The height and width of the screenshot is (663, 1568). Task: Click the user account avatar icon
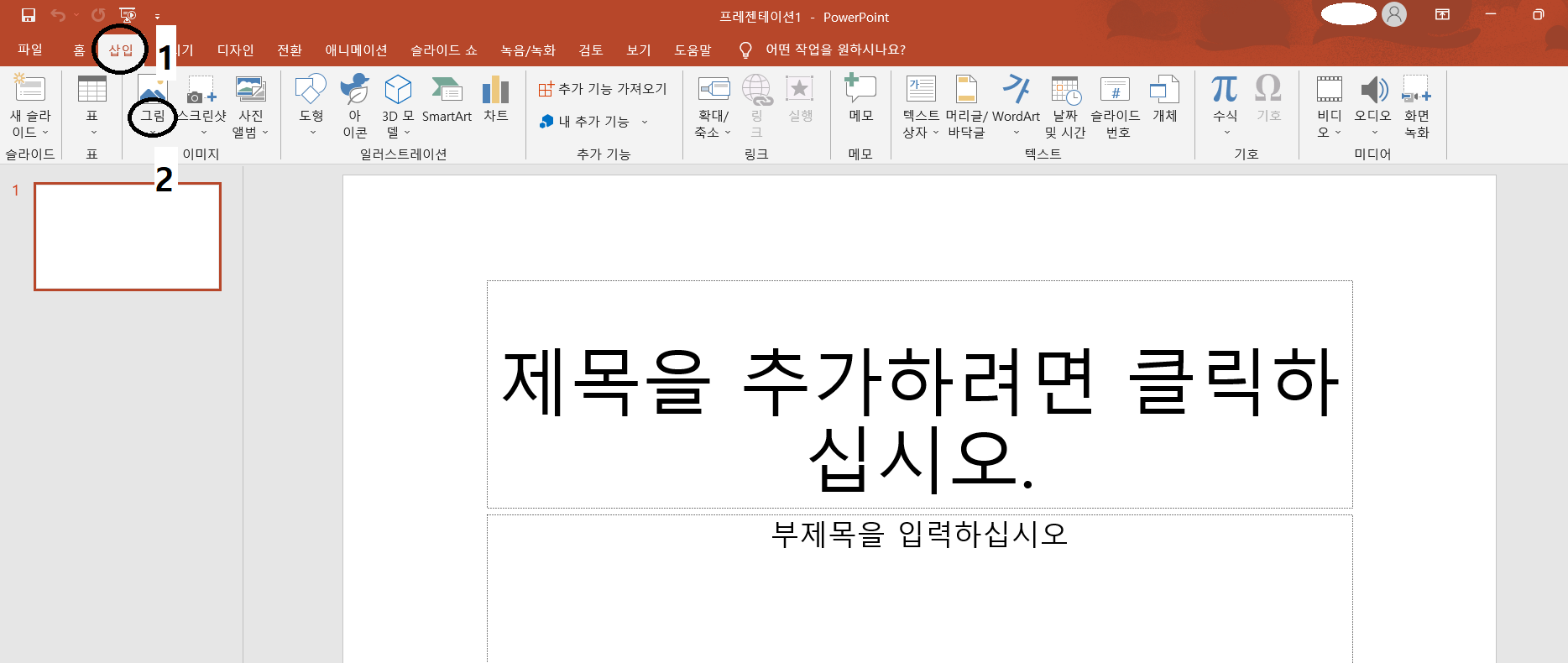point(1394,14)
